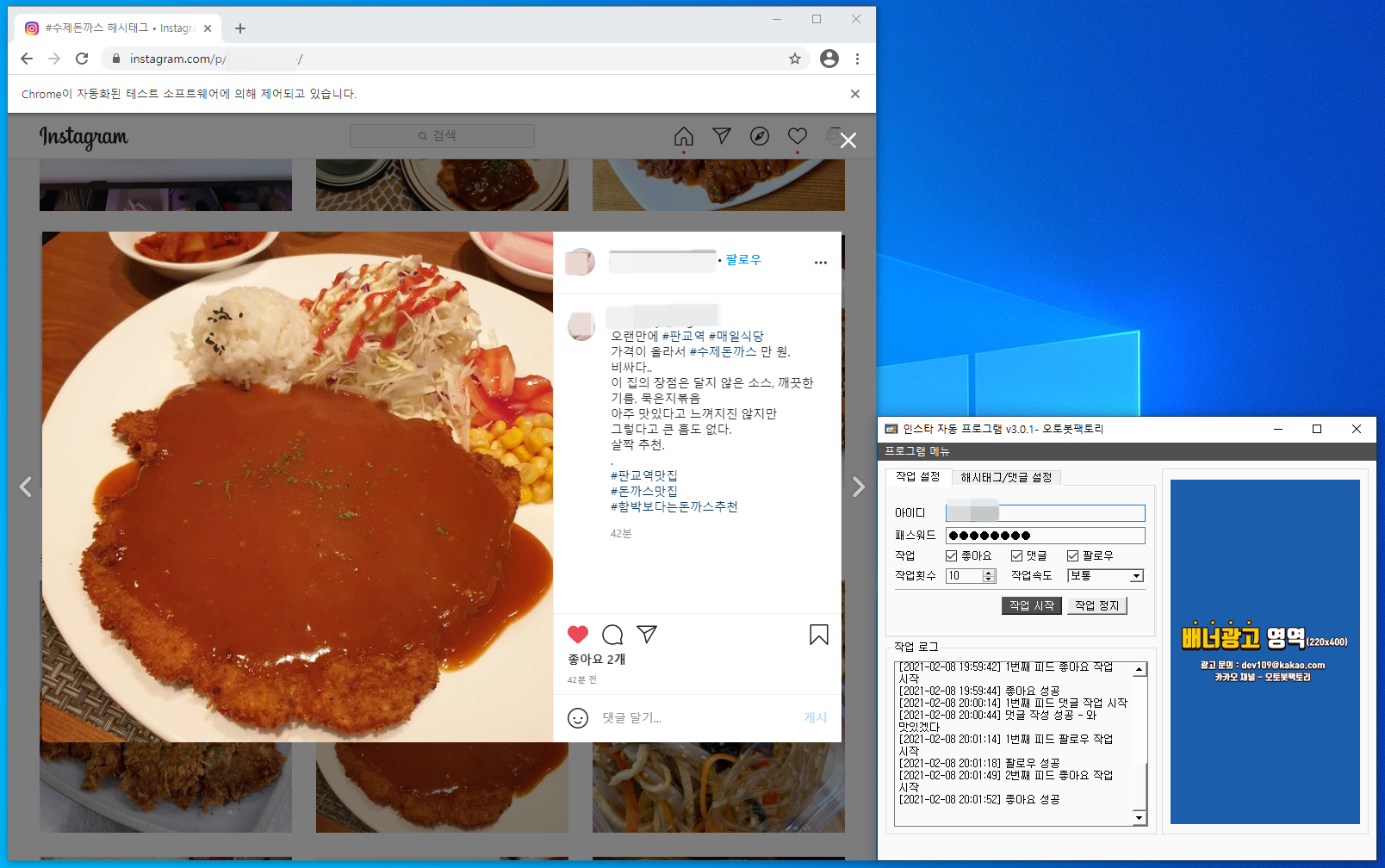Save the post with the bookmark icon
This screenshot has height=868, width=1385.
819,635
